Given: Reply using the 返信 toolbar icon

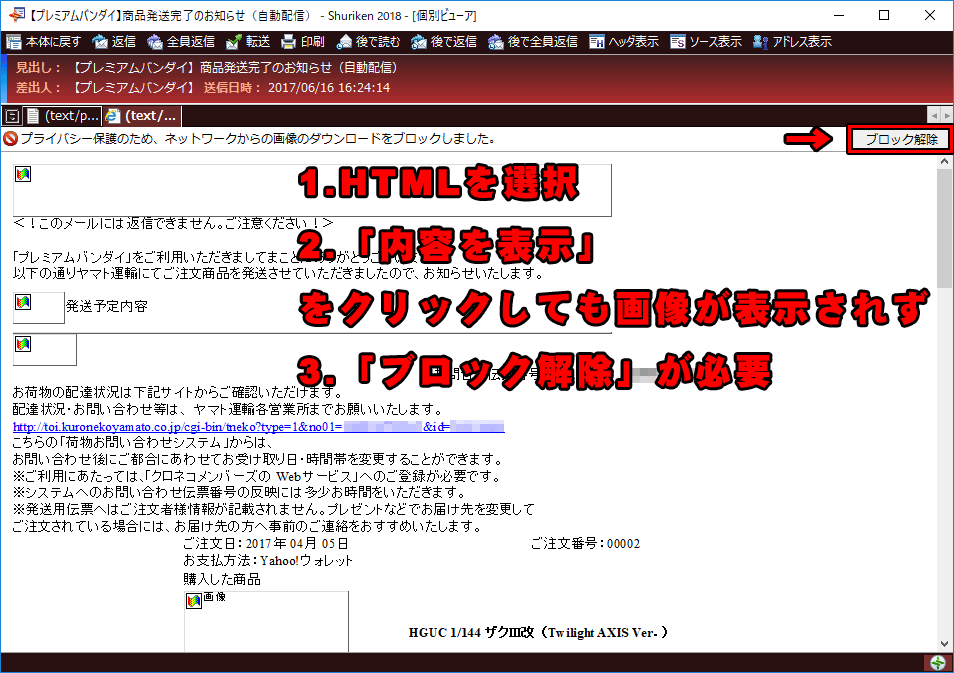Looking at the screenshot, I should [114, 42].
